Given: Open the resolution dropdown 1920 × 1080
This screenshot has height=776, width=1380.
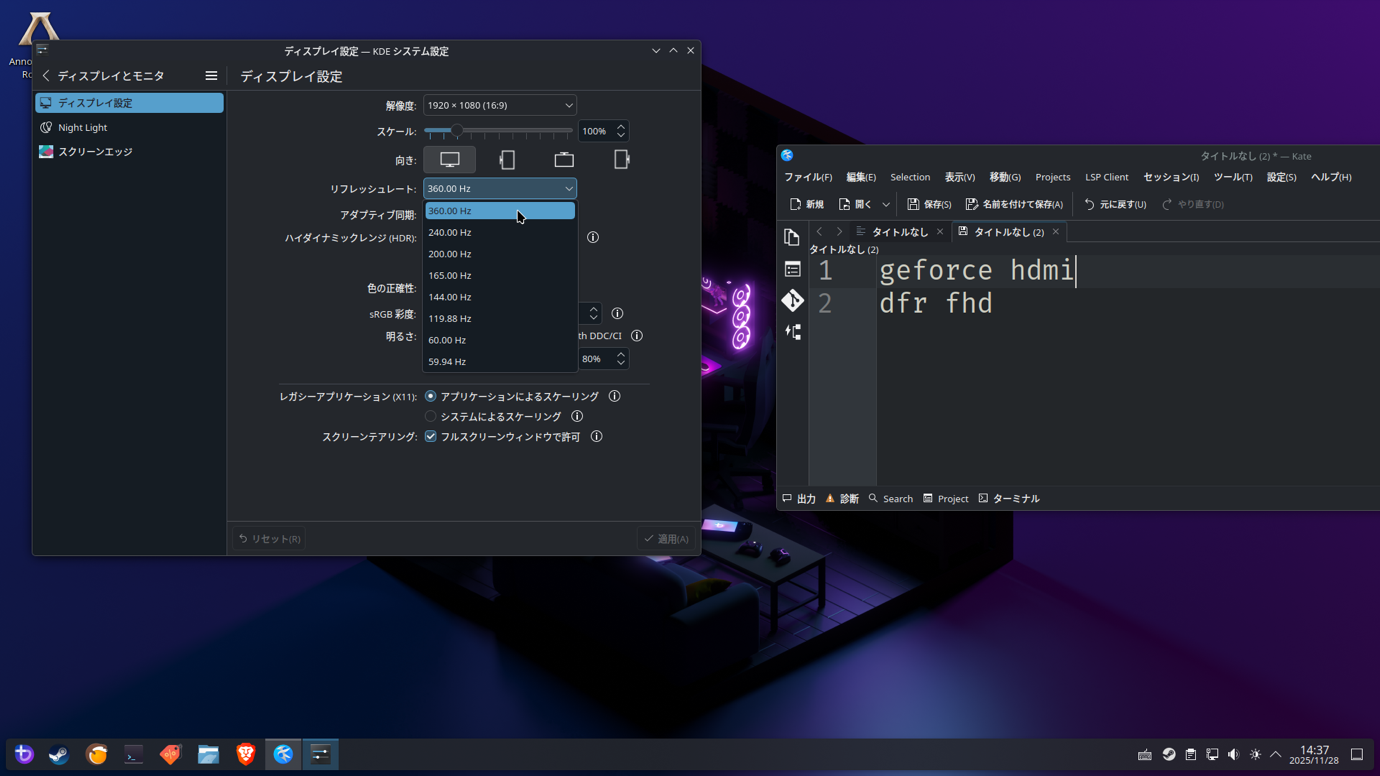Looking at the screenshot, I should [499, 105].
